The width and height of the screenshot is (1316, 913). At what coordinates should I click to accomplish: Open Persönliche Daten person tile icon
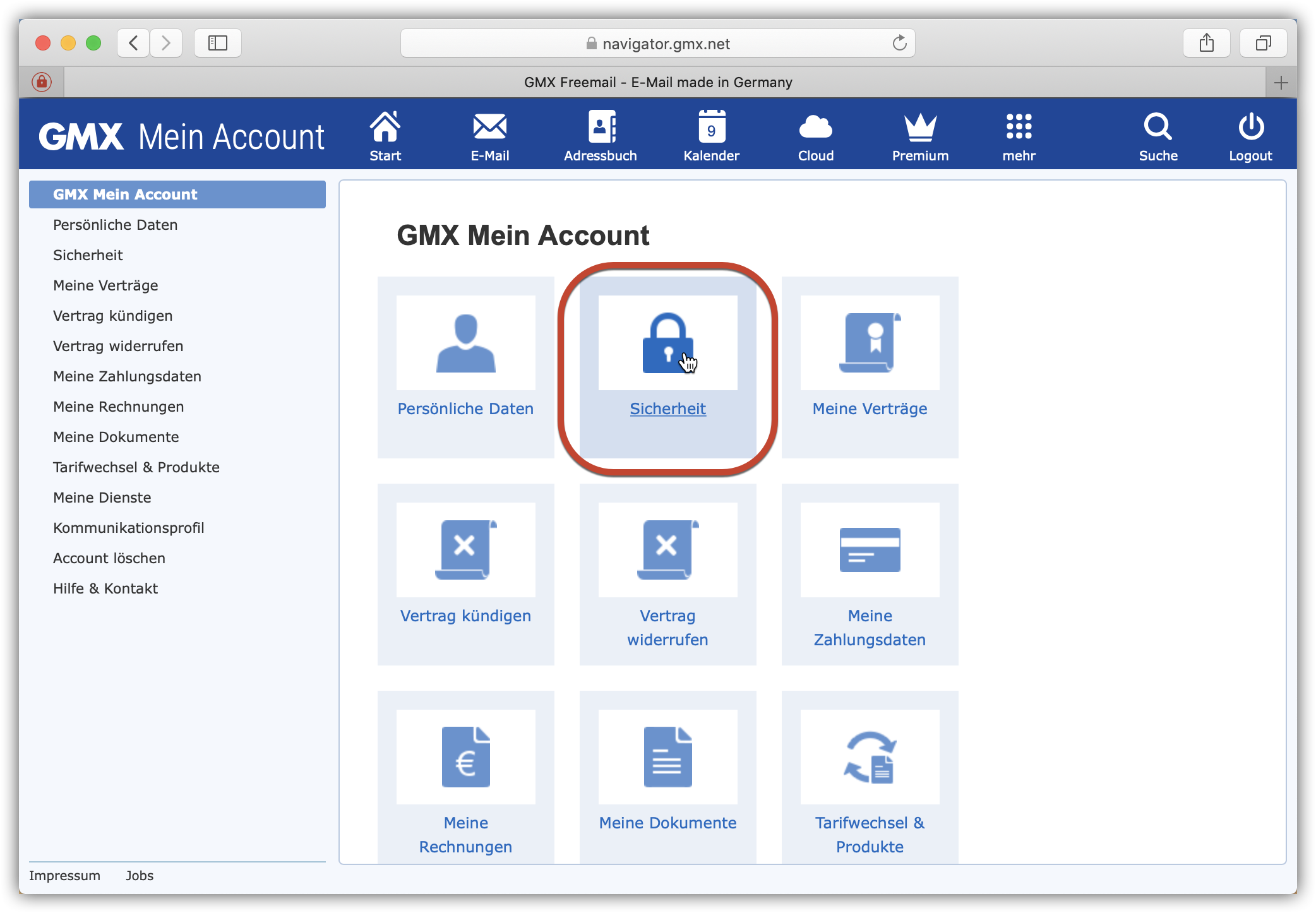click(466, 343)
